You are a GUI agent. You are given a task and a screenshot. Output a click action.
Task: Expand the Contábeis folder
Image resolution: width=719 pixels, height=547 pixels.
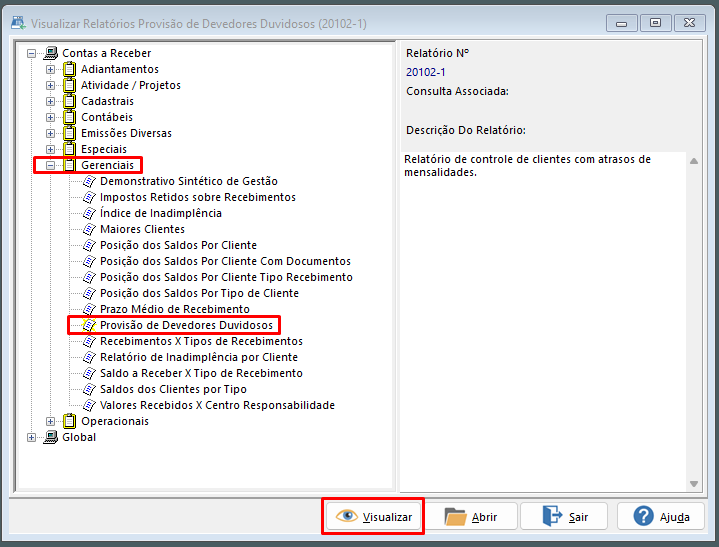click(x=50, y=118)
